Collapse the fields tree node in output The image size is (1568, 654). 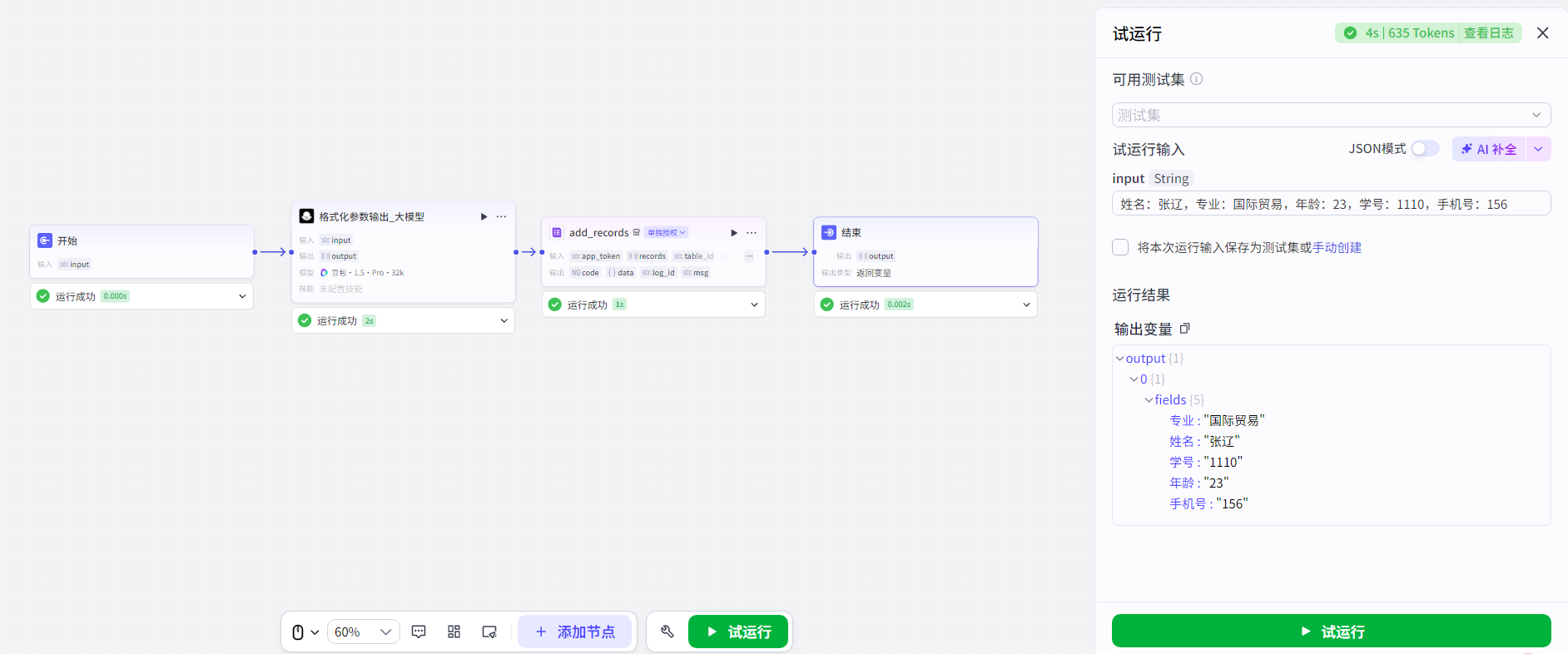1149,400
